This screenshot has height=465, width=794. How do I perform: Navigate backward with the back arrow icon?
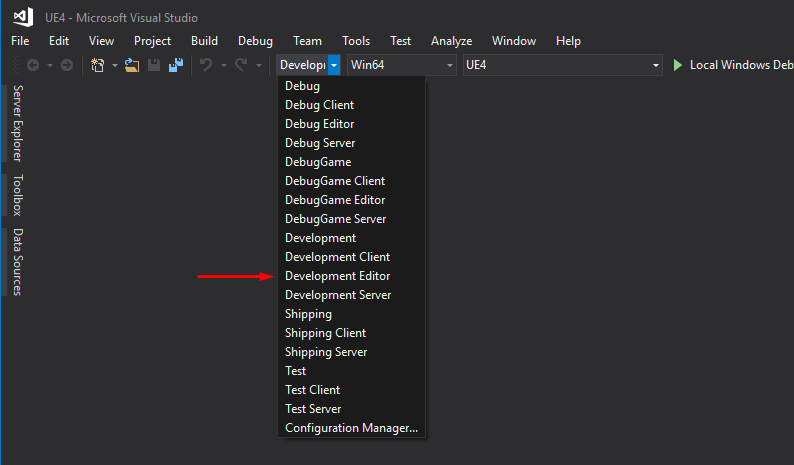[33, 65]
